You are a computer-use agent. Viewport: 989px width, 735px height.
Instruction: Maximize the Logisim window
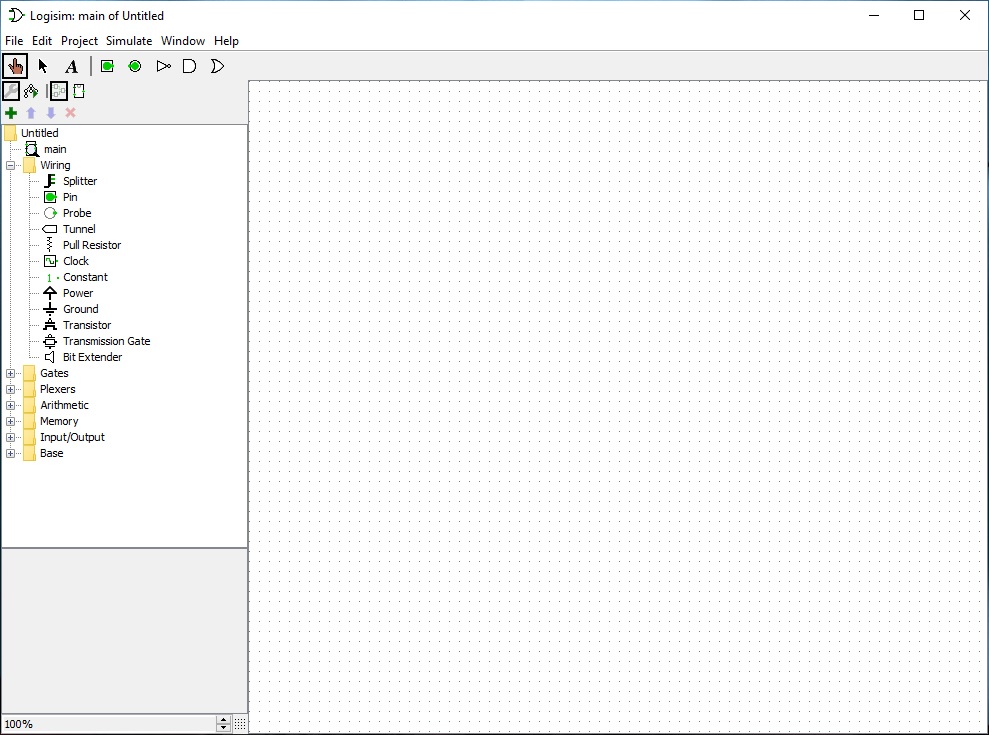tap(919, 15)
